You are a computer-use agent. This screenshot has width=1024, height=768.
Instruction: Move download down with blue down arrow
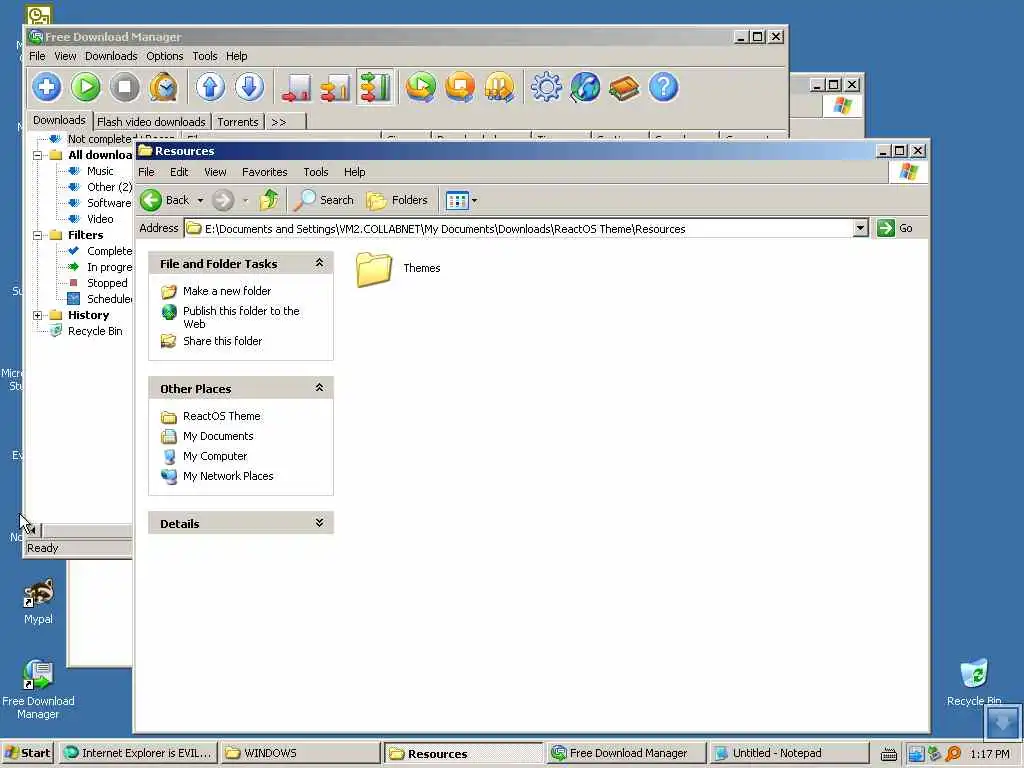coord(249,87)
